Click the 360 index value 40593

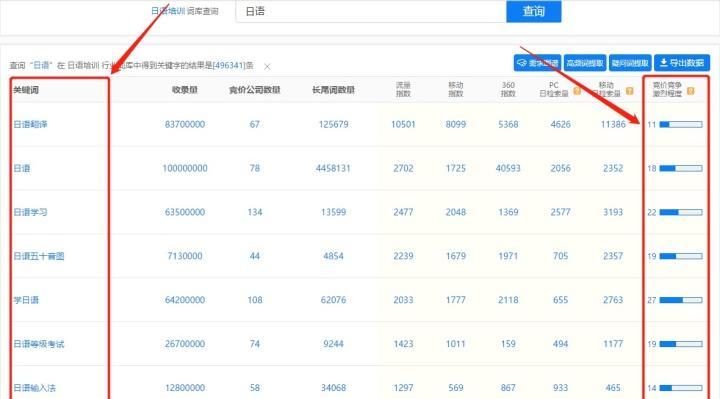[x=508, y=169]
